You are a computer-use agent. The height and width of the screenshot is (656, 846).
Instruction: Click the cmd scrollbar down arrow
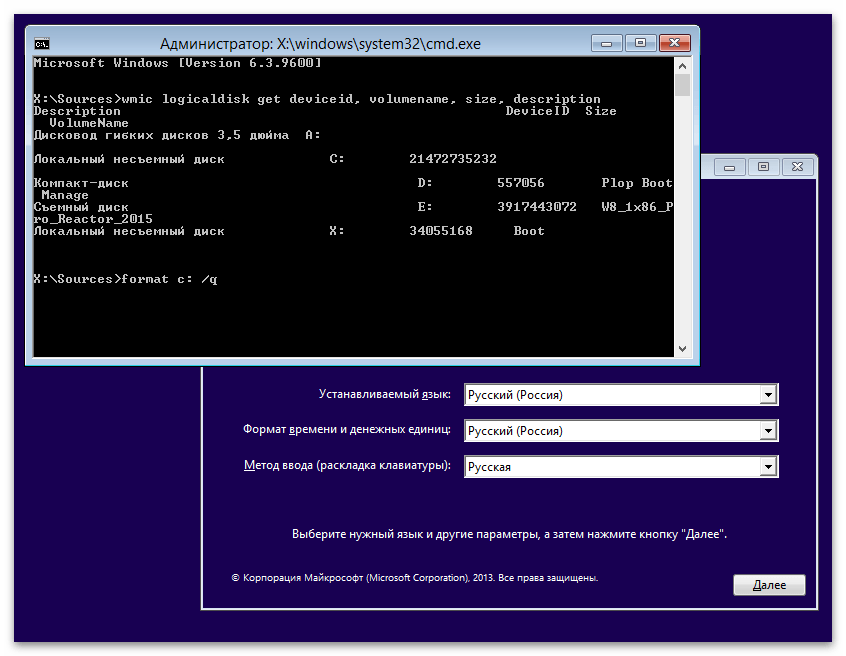682,348
